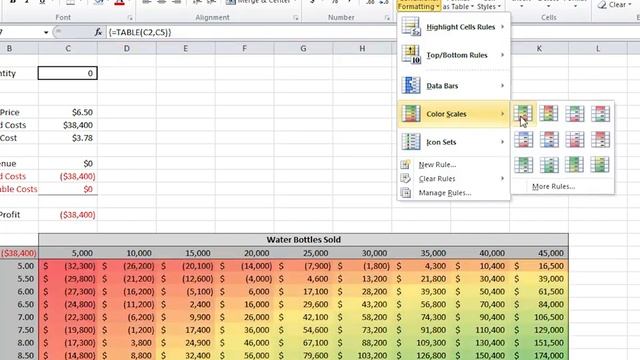Apply Yellow-Green color scale preset
This screenshot has width=640, height=360.
click(x=600, y=165)
